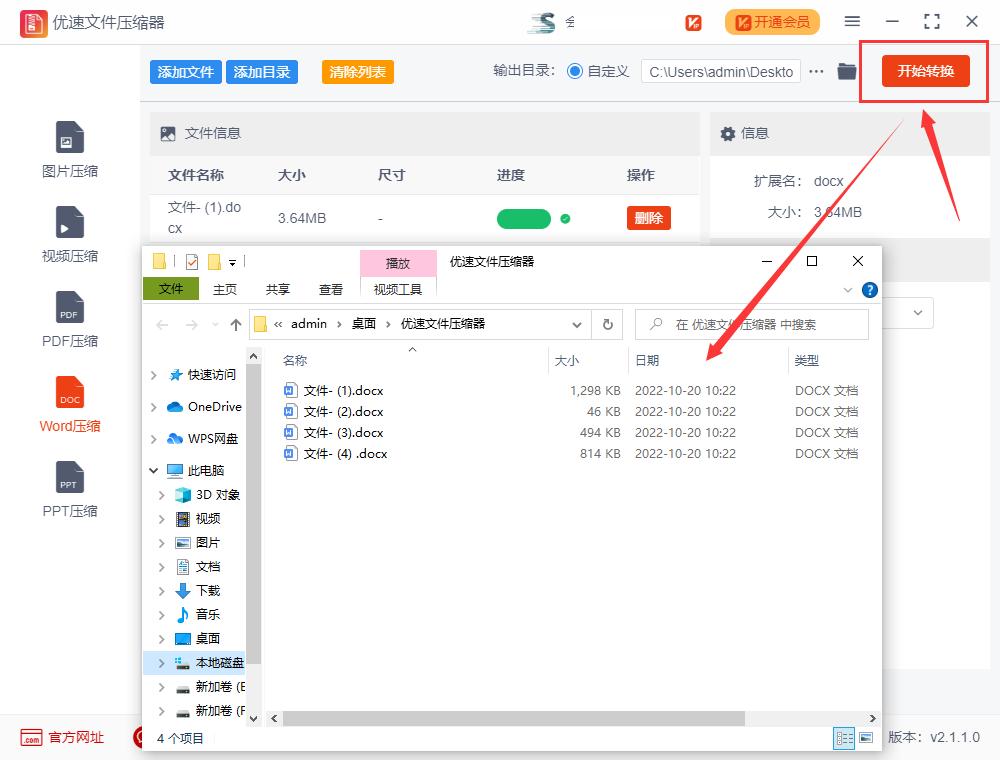Open the ... output path options

click(817, 71)
